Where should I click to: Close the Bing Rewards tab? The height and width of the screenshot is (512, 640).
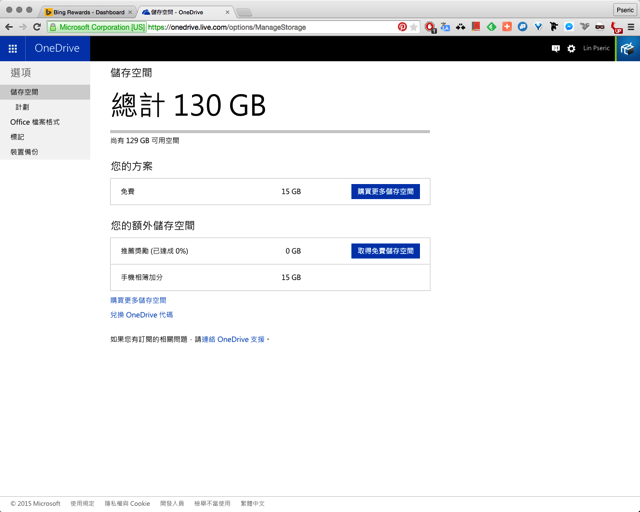(x=130, y=12)
